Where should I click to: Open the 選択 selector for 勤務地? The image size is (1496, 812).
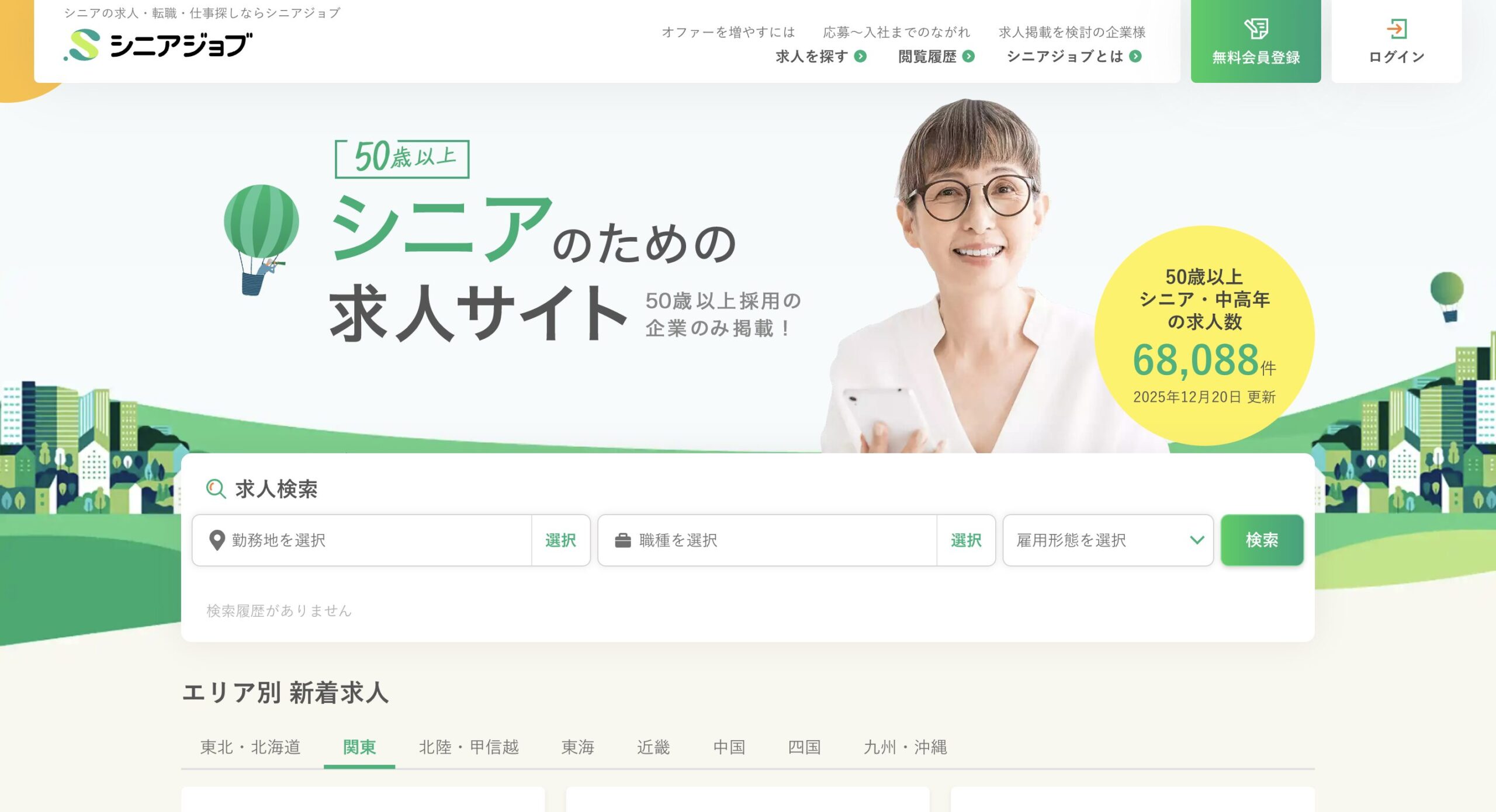pos(560,540)
